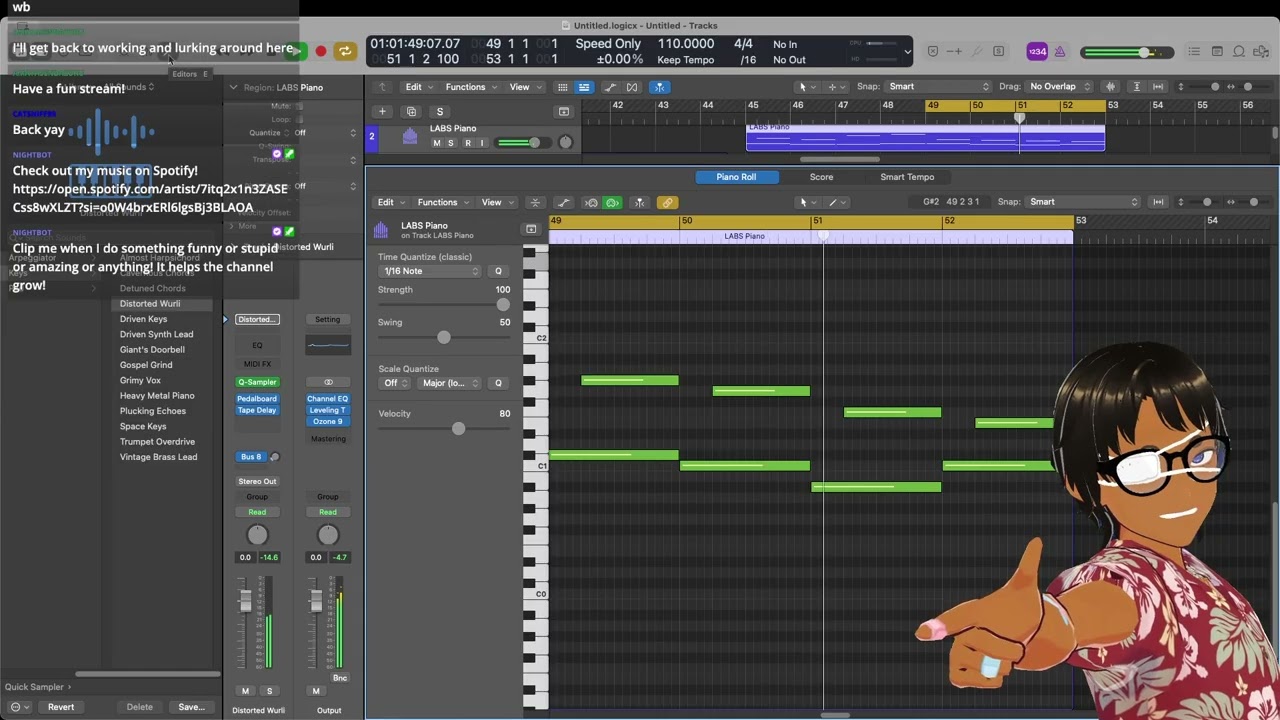The height and width of the screenshot is (720, 1280).
Task: Toggle the Automation curve button in tracks toolbar
Action: tap(610, 87)
